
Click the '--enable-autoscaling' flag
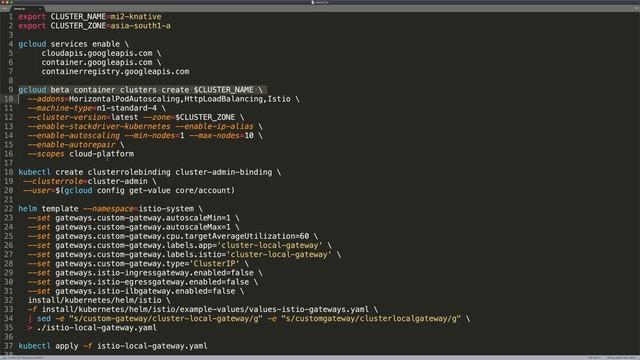coord(74,136)
